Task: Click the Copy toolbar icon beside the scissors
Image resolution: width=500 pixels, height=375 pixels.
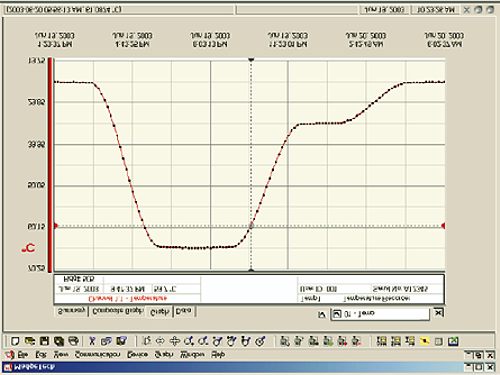Action: coord(106,341)
